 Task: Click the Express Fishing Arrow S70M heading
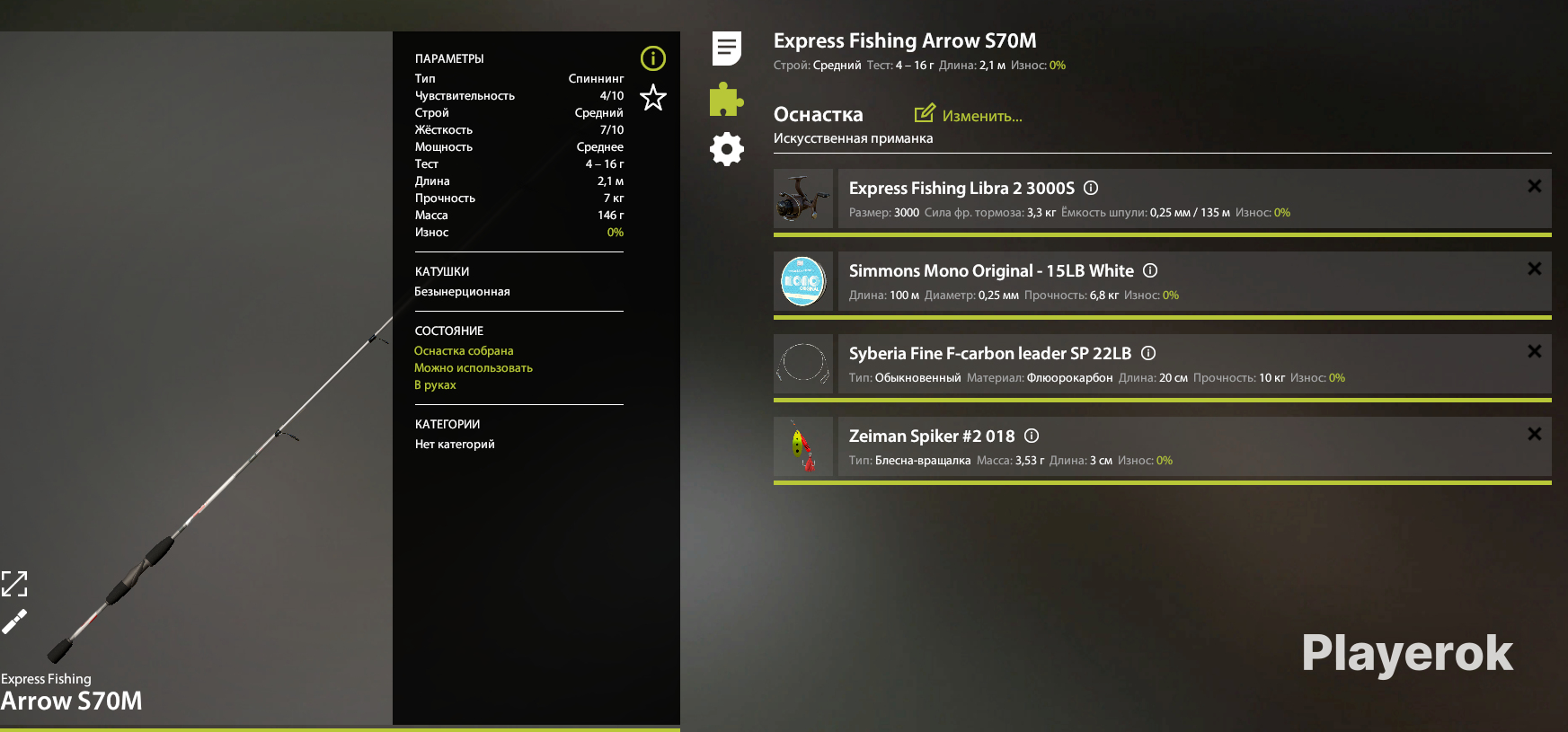click(x=905, y=40)
